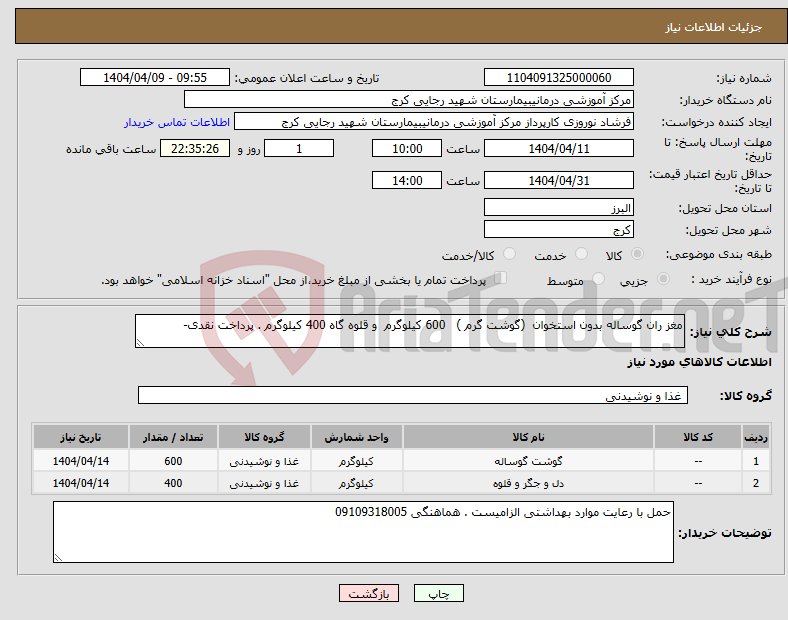788x620 pixels.
Task: Select the گوشت گوساله item name cell
Action: (528, 461)
